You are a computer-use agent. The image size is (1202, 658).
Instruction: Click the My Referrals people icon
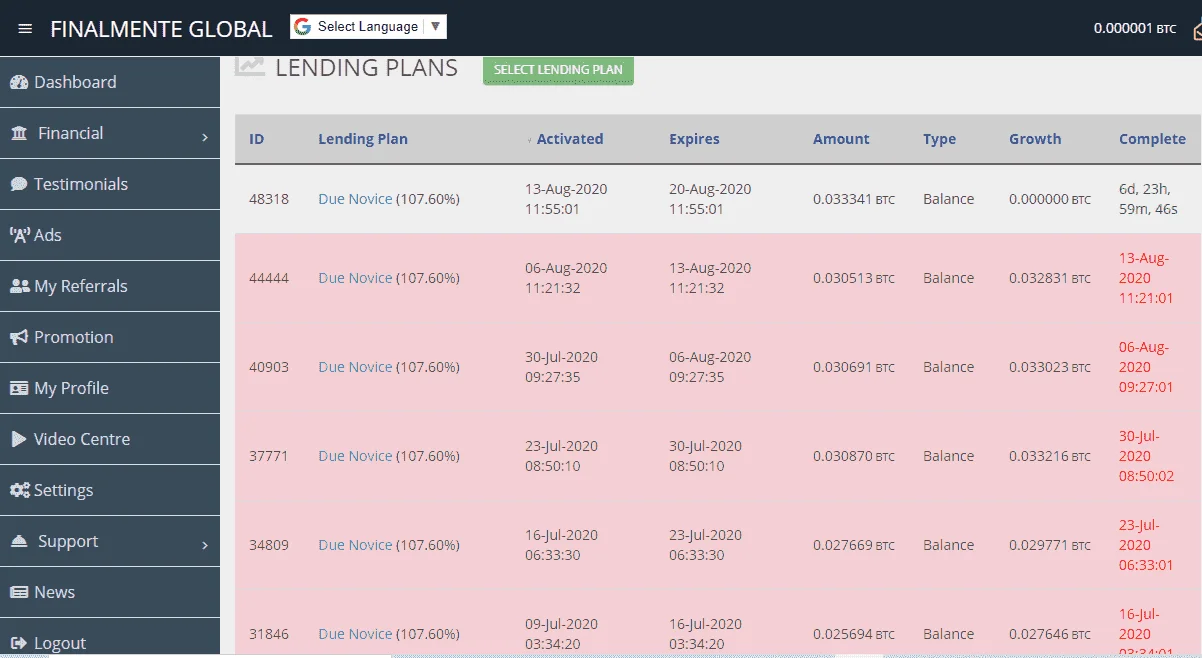coord(20,286)
